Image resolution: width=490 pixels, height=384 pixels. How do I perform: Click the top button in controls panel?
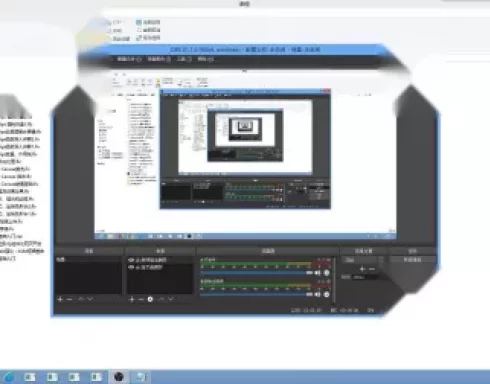click(x=412, y=259)
